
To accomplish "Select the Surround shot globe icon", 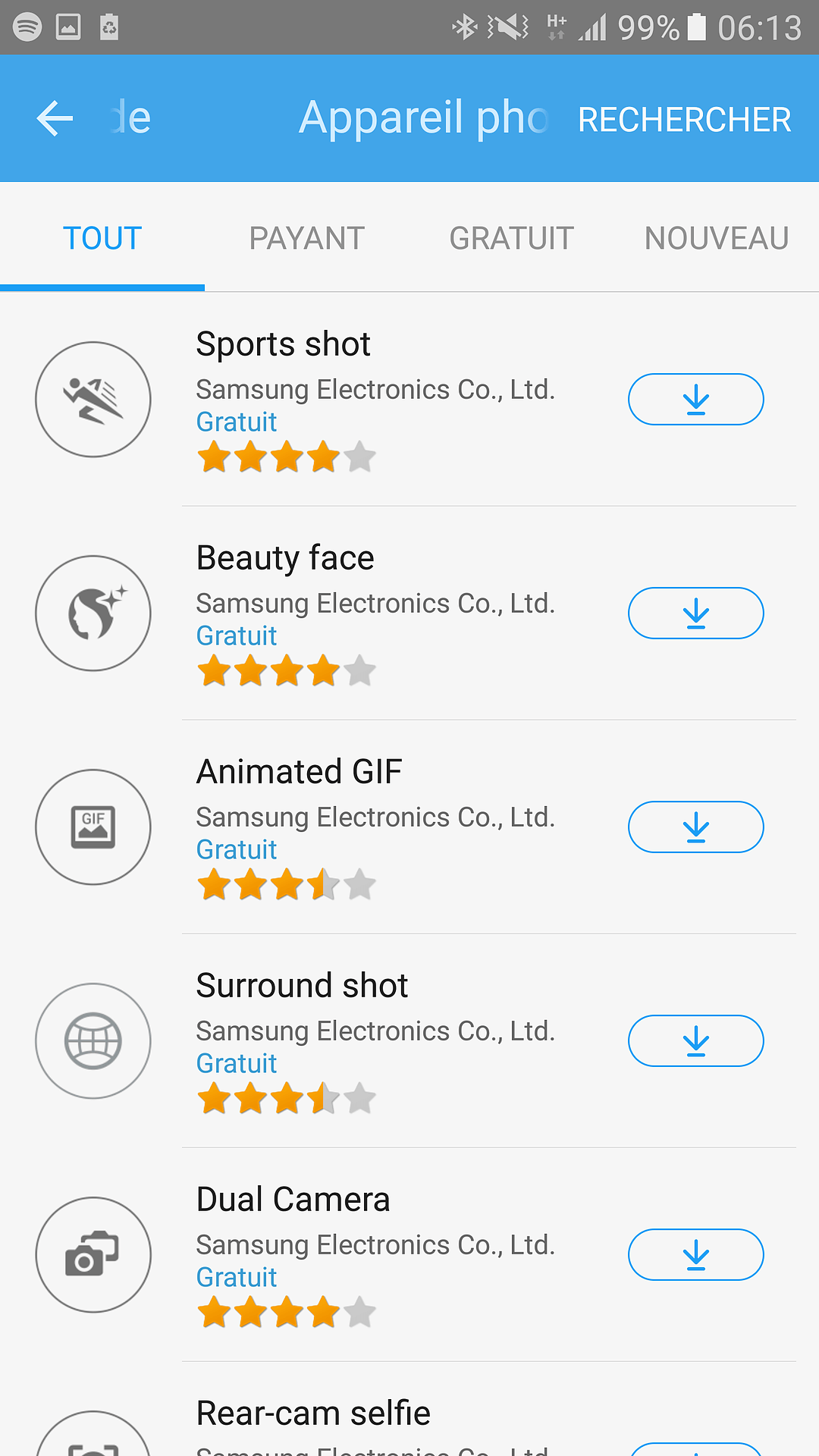I will tap(93, 1041).
